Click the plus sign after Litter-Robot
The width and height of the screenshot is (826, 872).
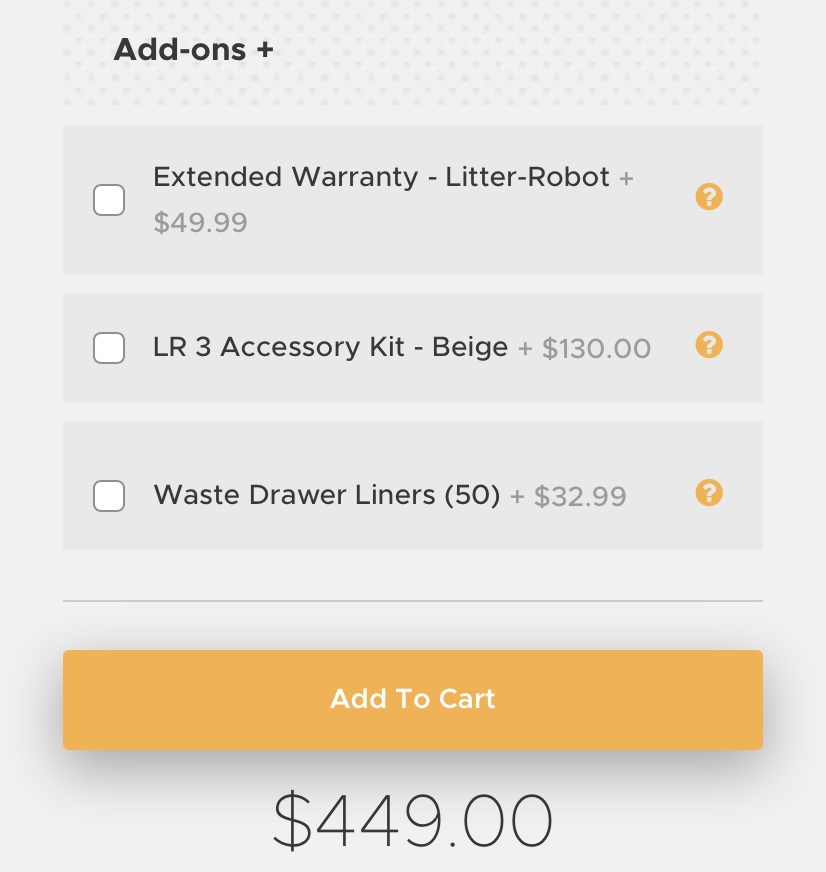(626, 178)
